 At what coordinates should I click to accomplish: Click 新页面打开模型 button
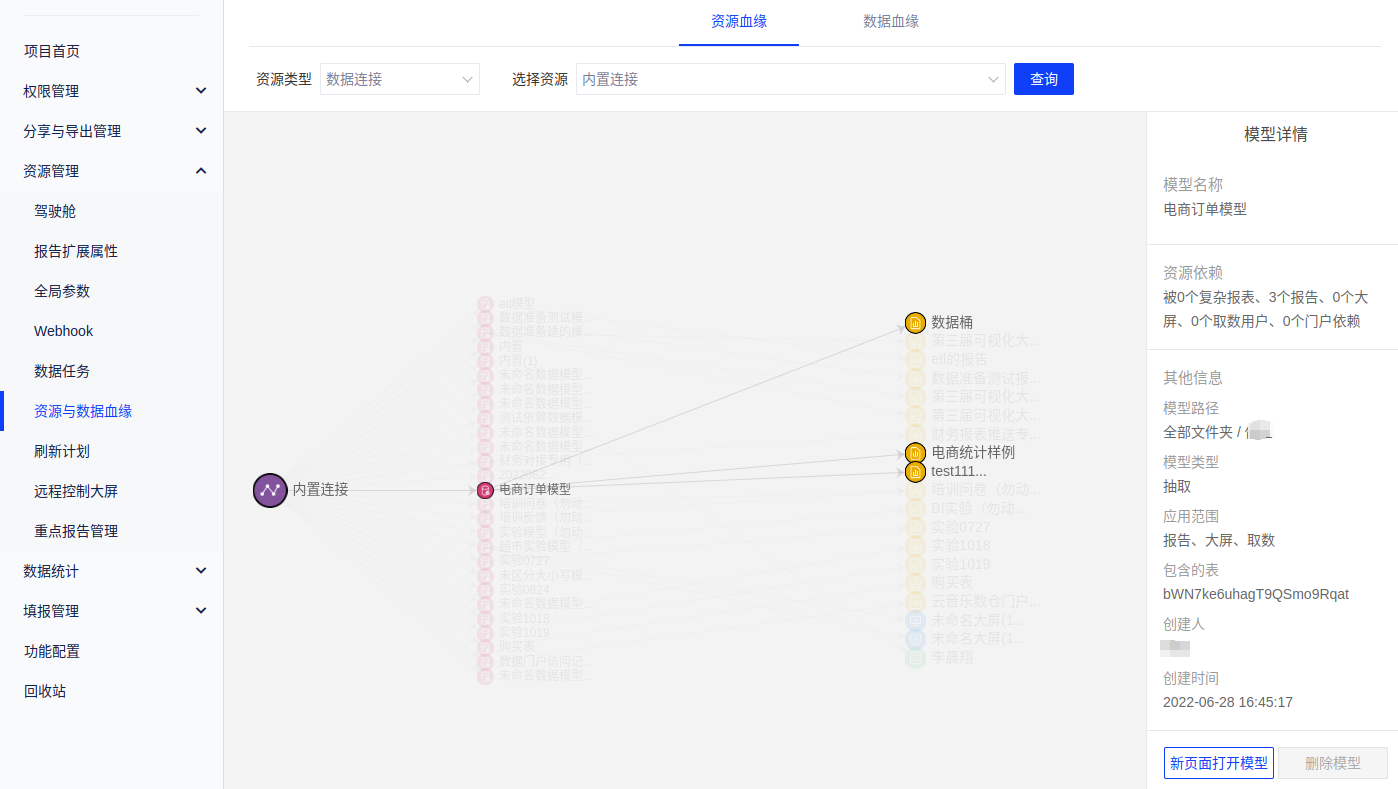point(1218,763)
